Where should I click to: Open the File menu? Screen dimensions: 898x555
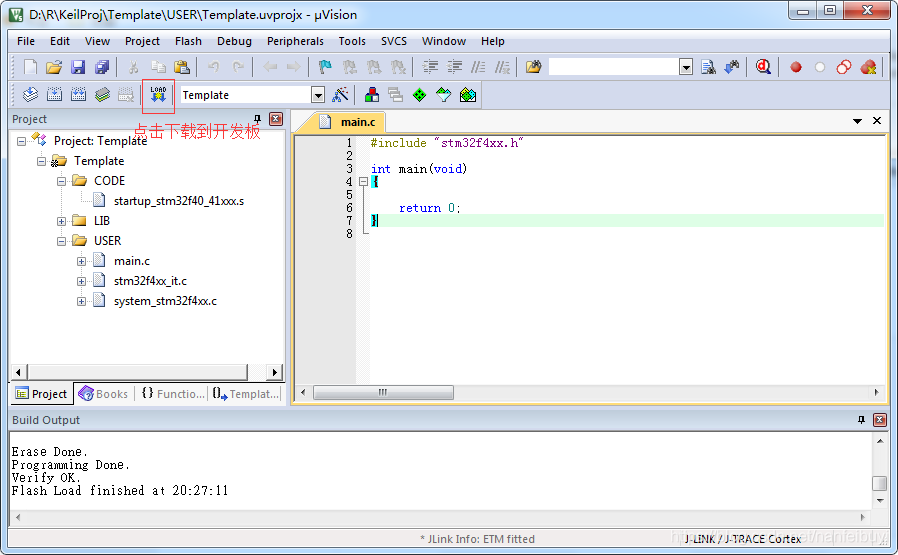click(x=26, y=41)
